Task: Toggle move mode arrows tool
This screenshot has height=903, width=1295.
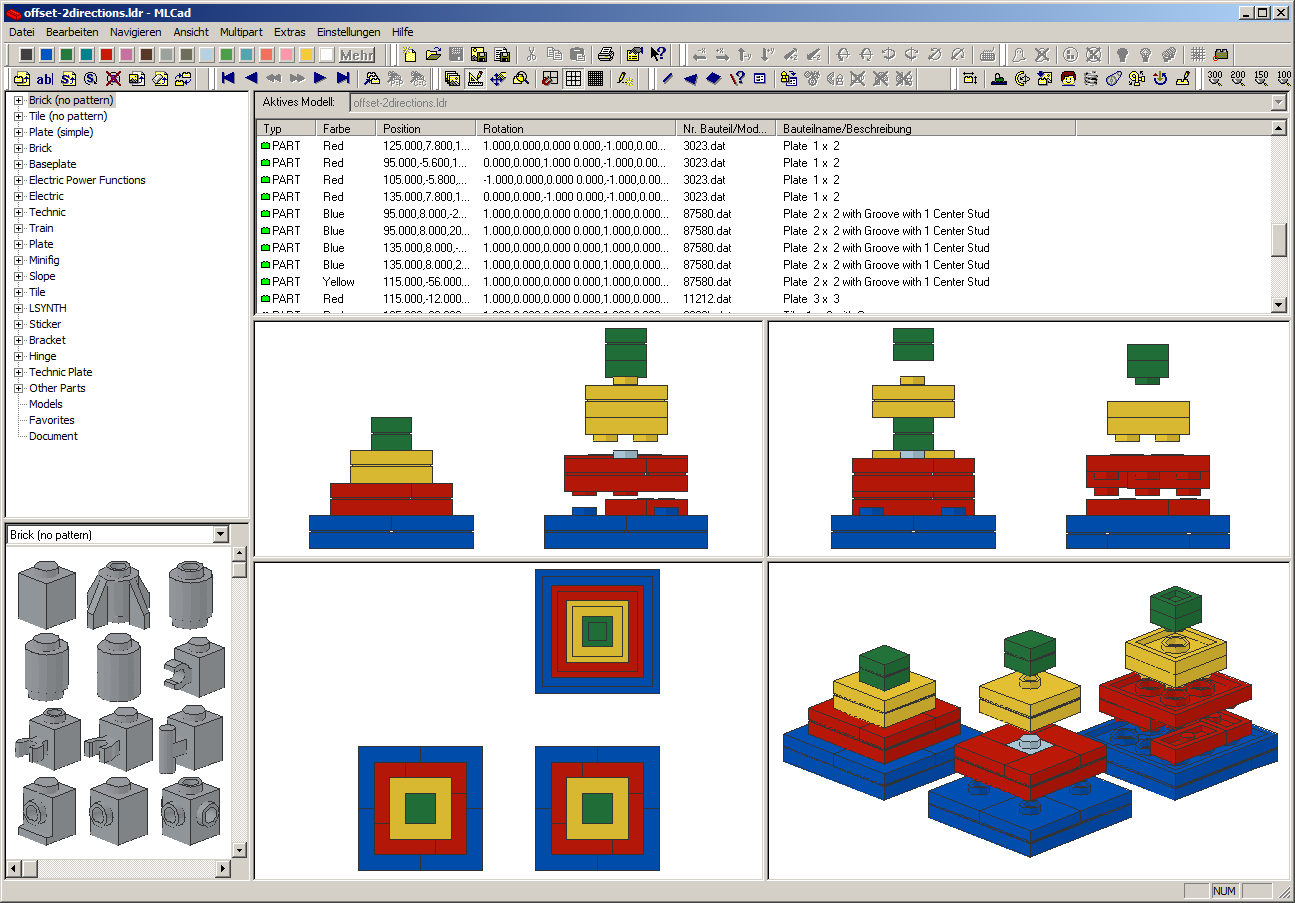Action: coord(498,78)
